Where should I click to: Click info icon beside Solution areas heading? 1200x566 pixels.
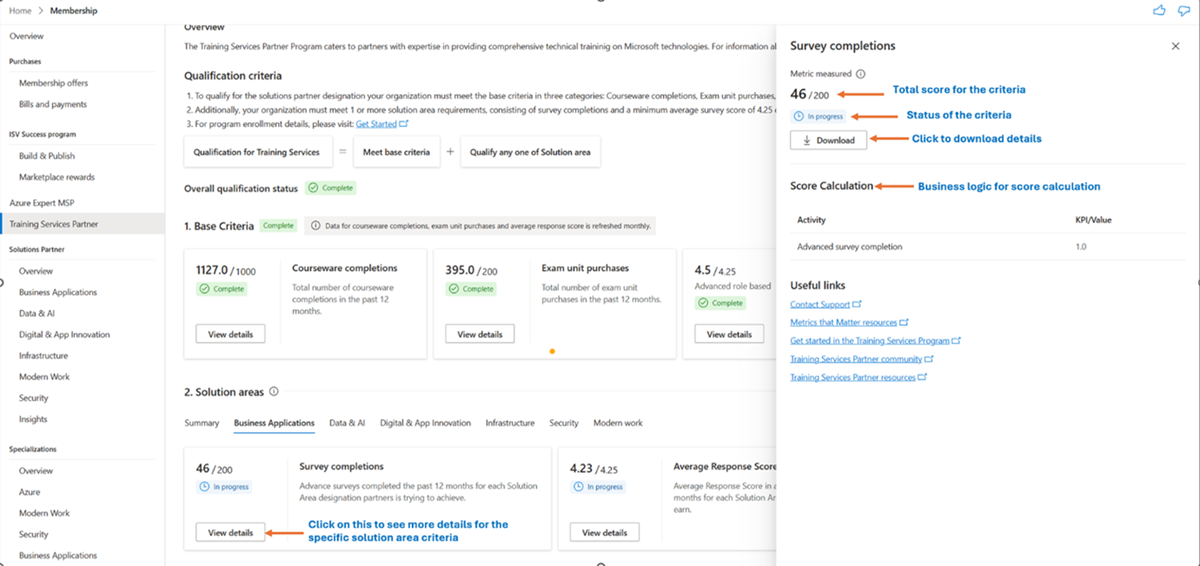point(274,392)
